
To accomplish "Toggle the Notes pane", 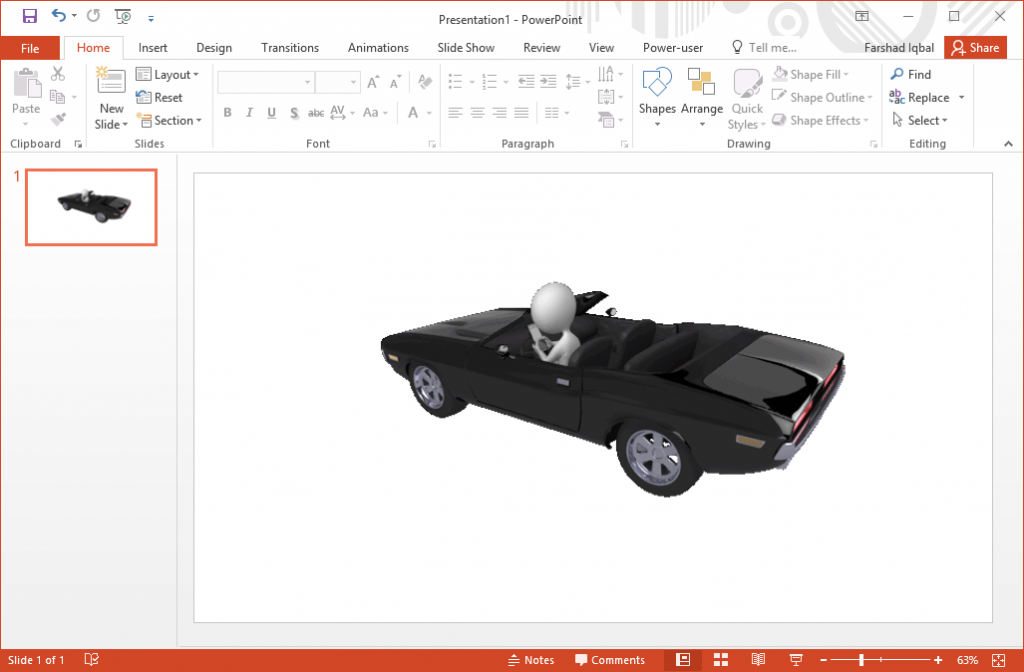I will [x=531, y=660].
